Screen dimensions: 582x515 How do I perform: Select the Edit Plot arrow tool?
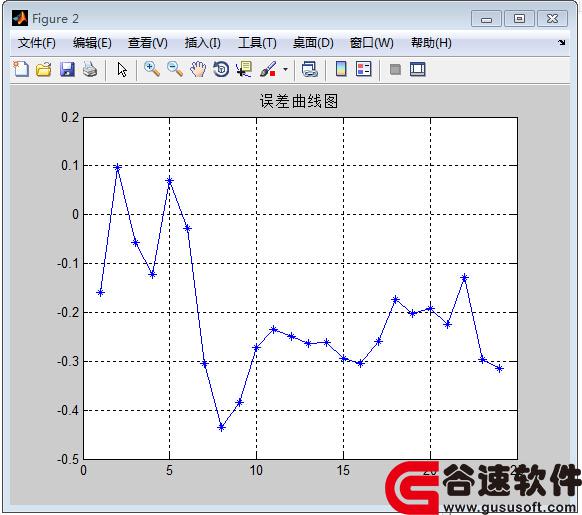(122, 69)
